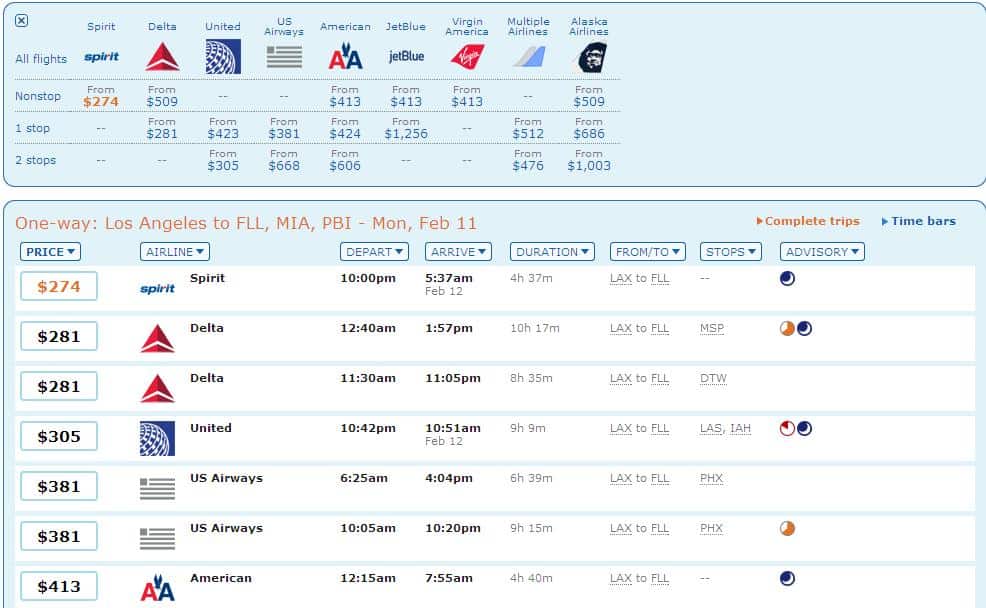
Task: Click the overnight moon advisory icon on Spirit flight
Action: pyautogui.click(x=787, y=279)
